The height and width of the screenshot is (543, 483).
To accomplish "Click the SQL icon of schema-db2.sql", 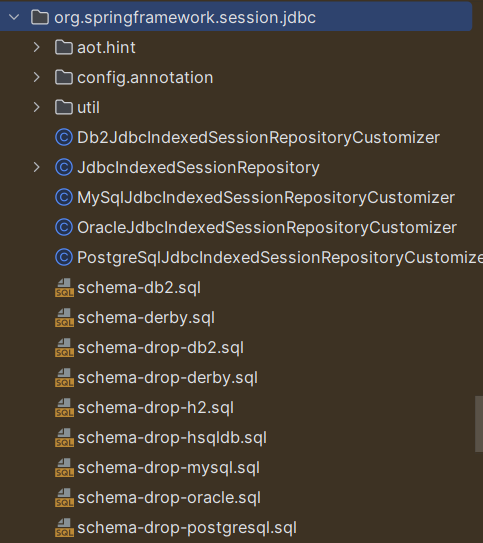I will tap(64, 288).
